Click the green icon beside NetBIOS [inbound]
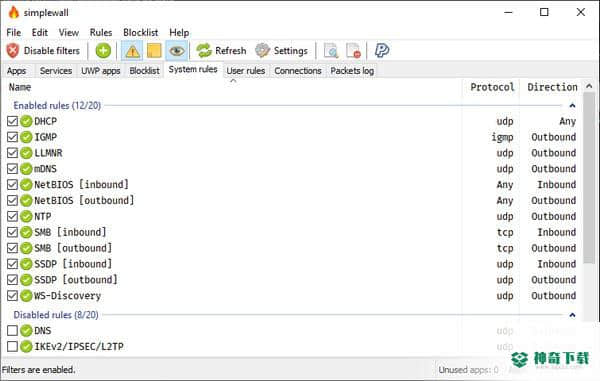 (26, 185)
